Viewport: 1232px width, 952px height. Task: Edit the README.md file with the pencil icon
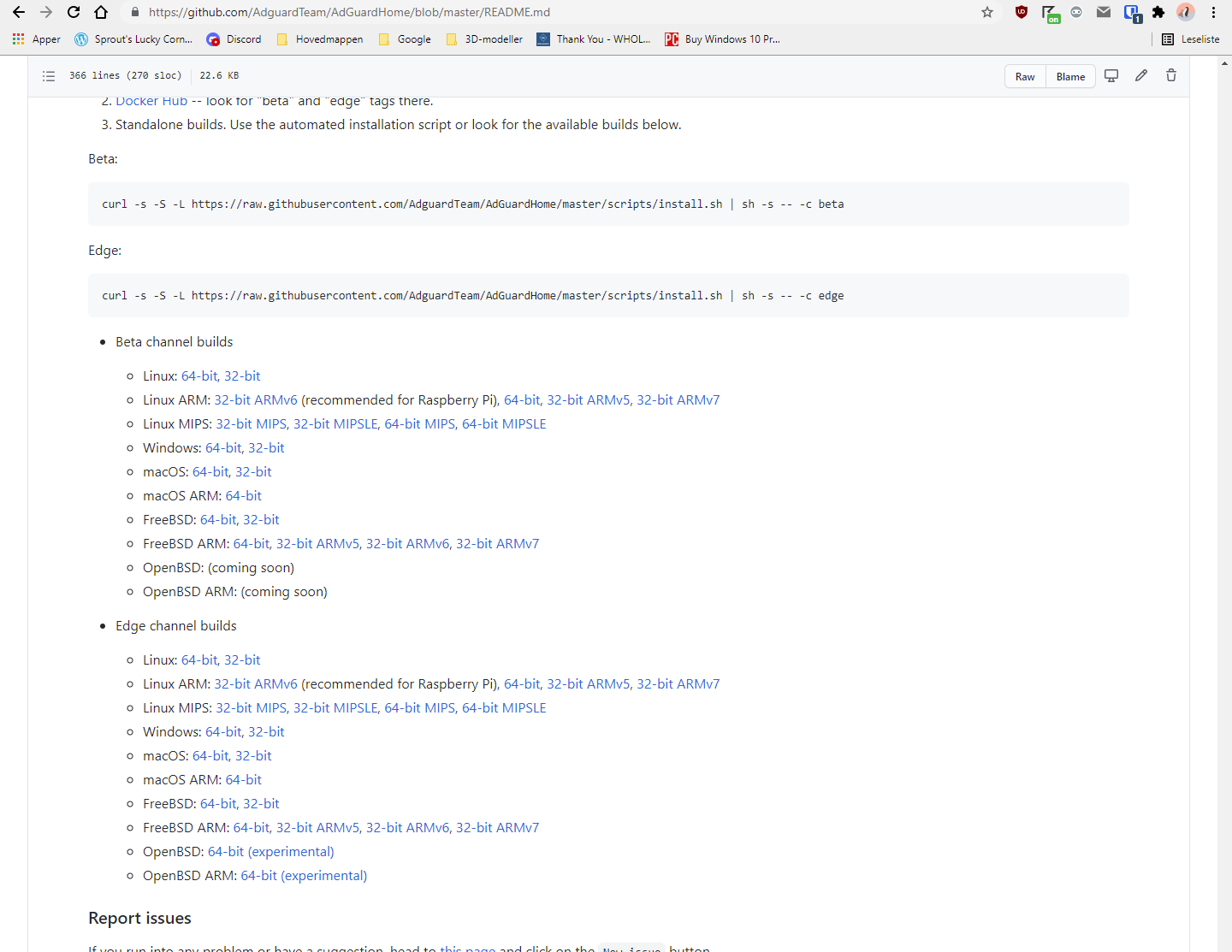(x=1140, y=75)
